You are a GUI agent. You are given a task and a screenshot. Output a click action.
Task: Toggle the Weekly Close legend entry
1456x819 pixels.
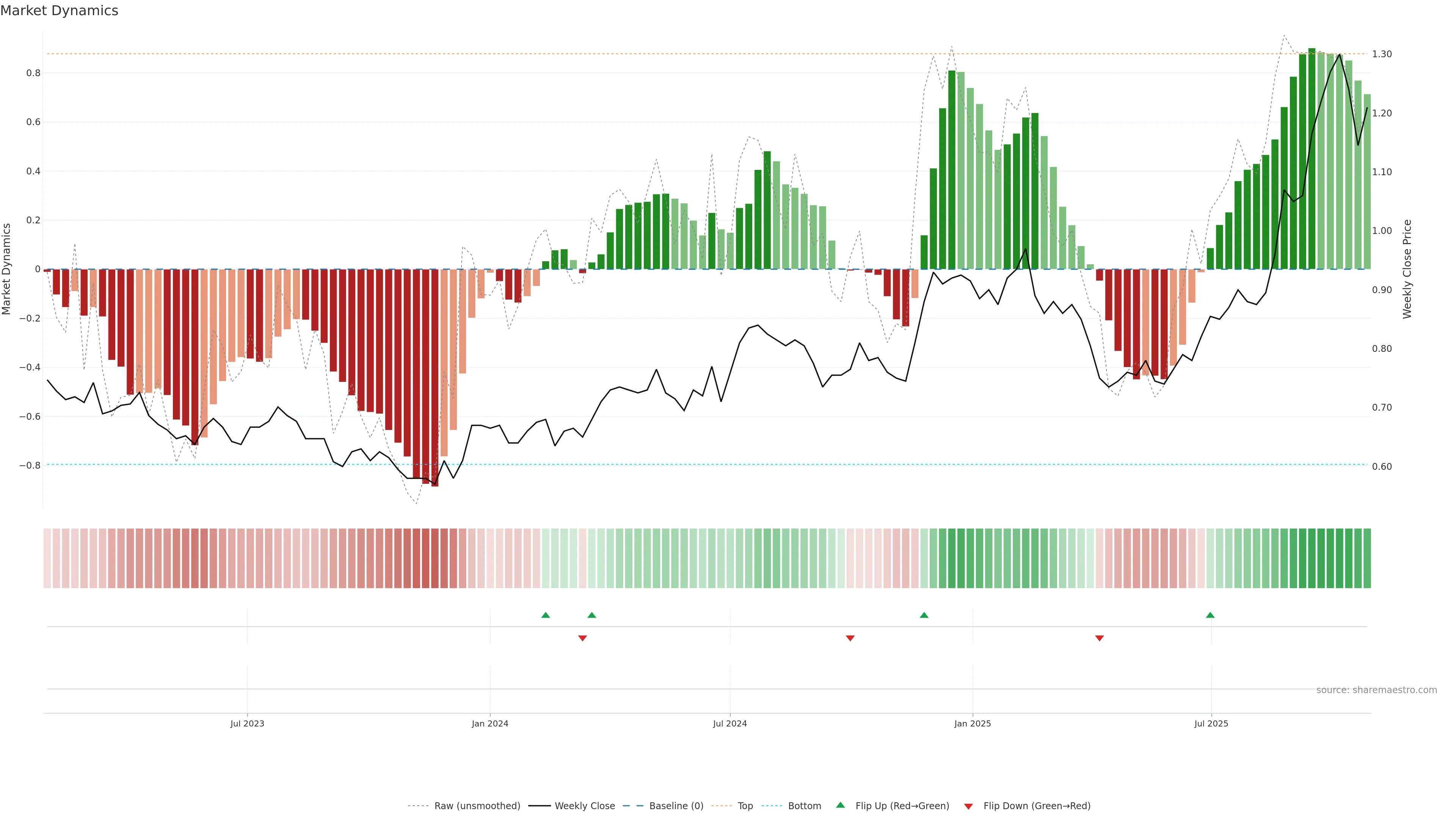584,806
